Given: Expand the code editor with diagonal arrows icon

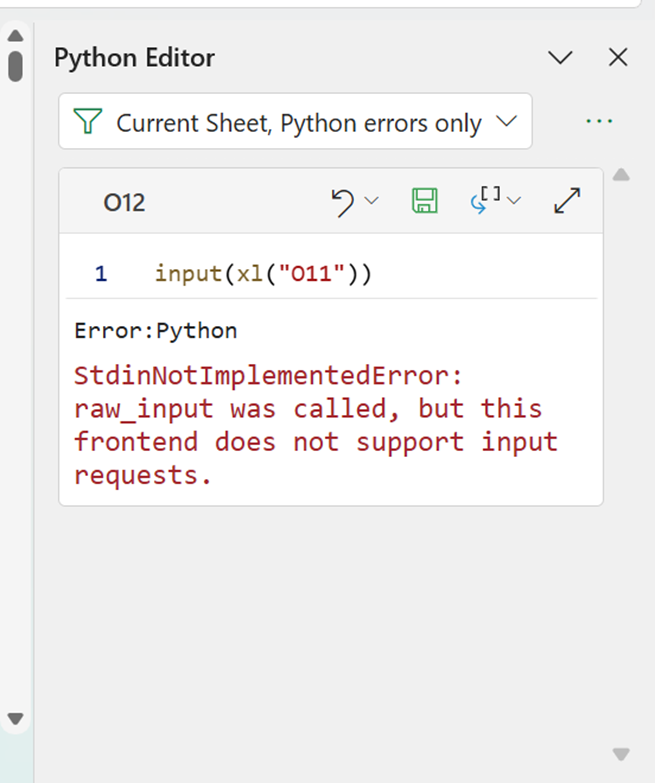Looking at the screenshot, I should (567, 202).
